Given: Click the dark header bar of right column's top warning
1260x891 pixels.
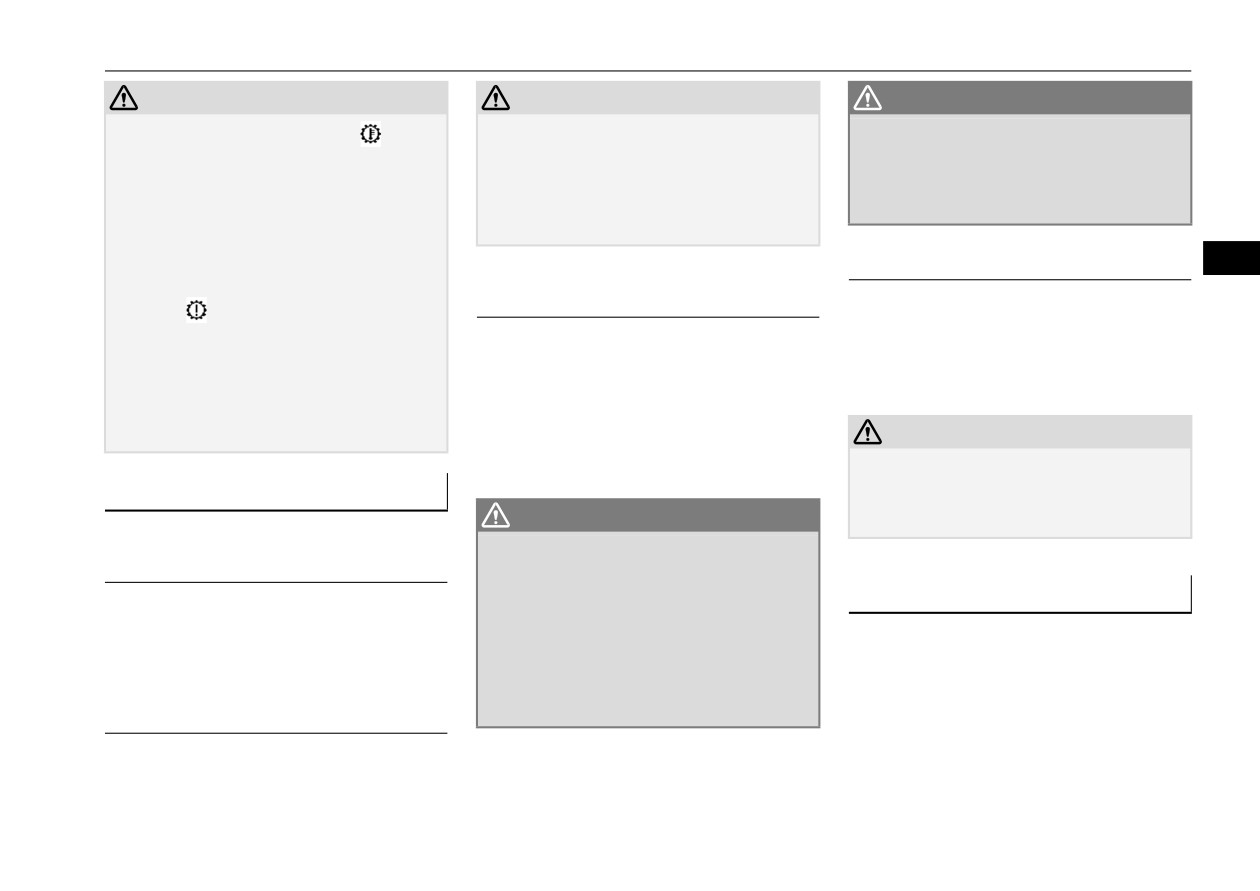Looking at the screenshot, I should click(x=1020, y=98).
